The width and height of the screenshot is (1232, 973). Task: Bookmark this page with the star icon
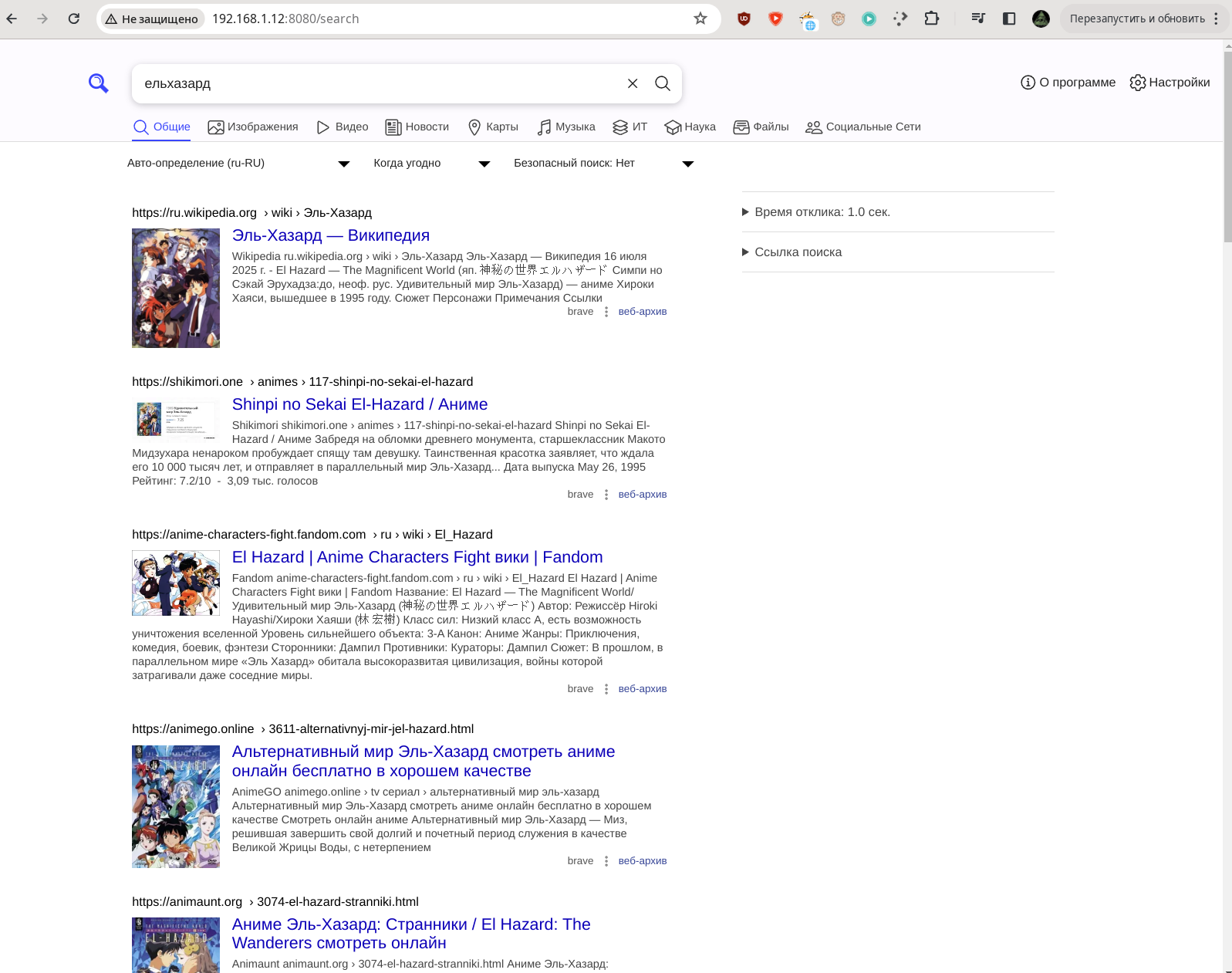pyautogui.click(x=700, y=19)
